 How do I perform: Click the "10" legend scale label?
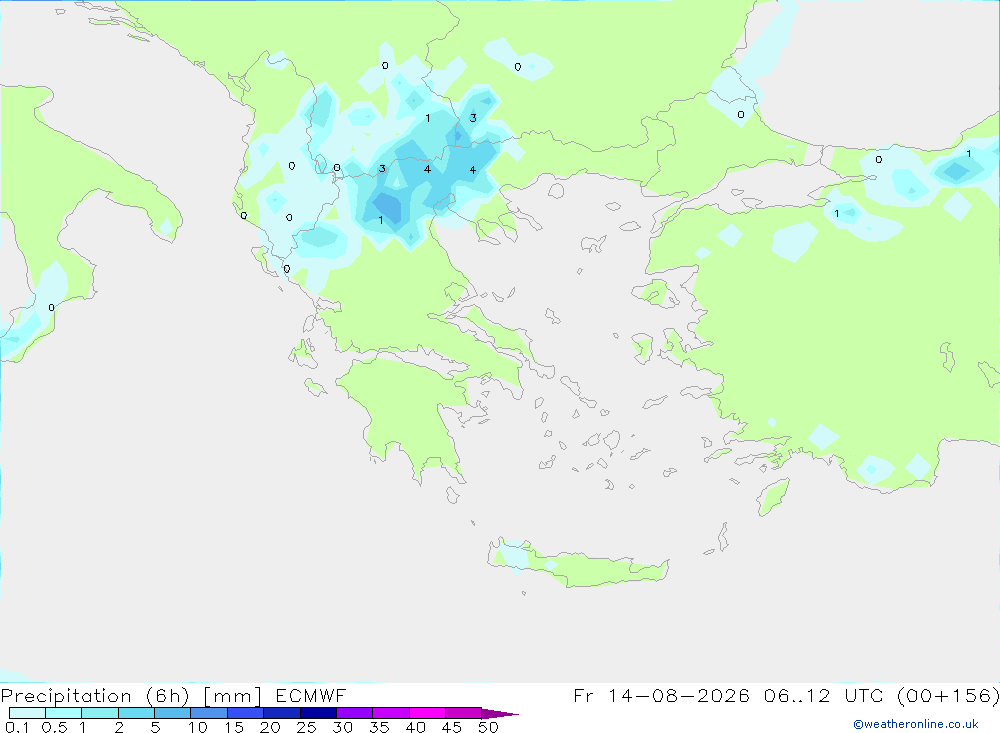click(x=198, y=727)
